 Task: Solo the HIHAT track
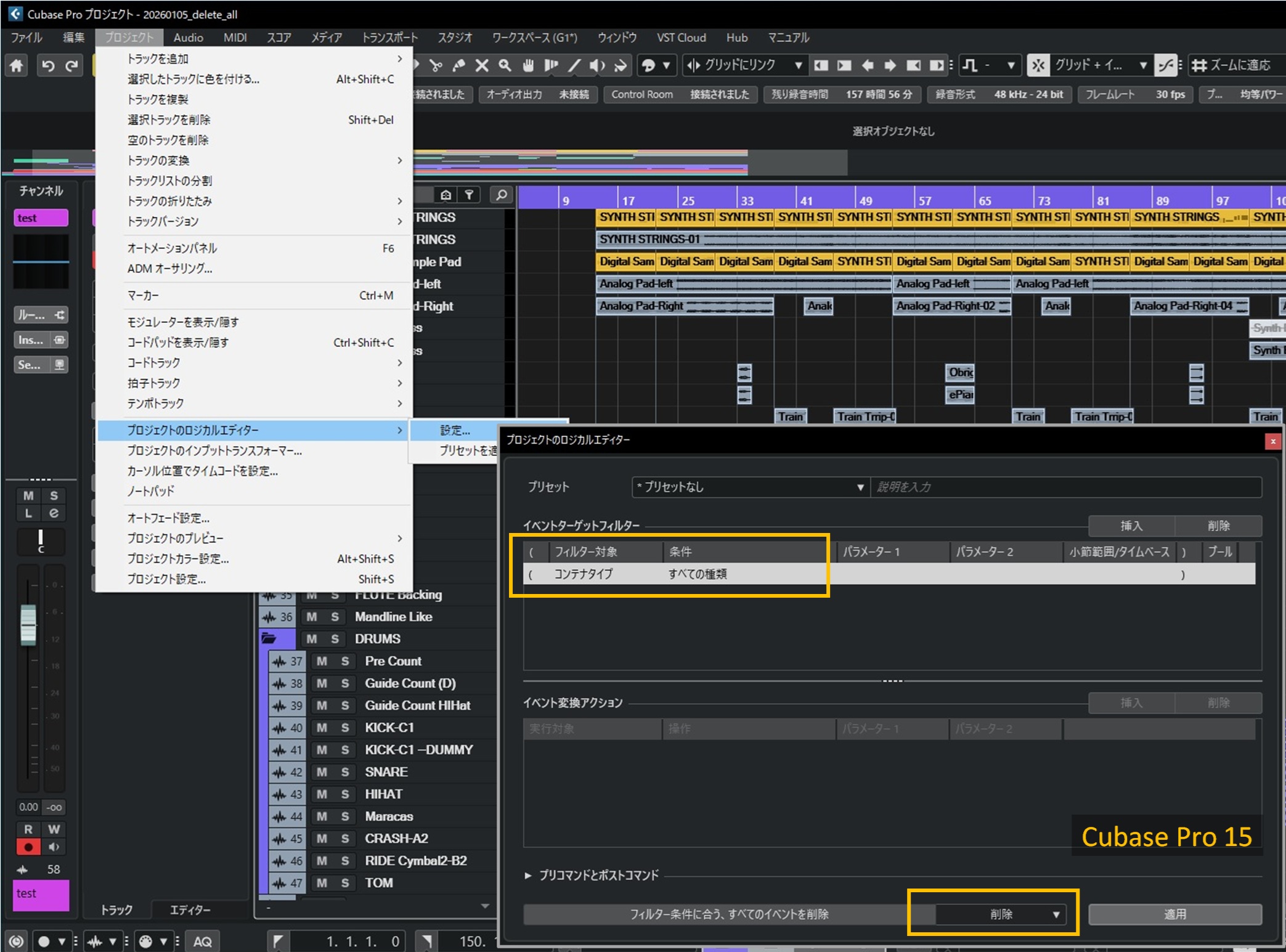[x=345, y=794]
